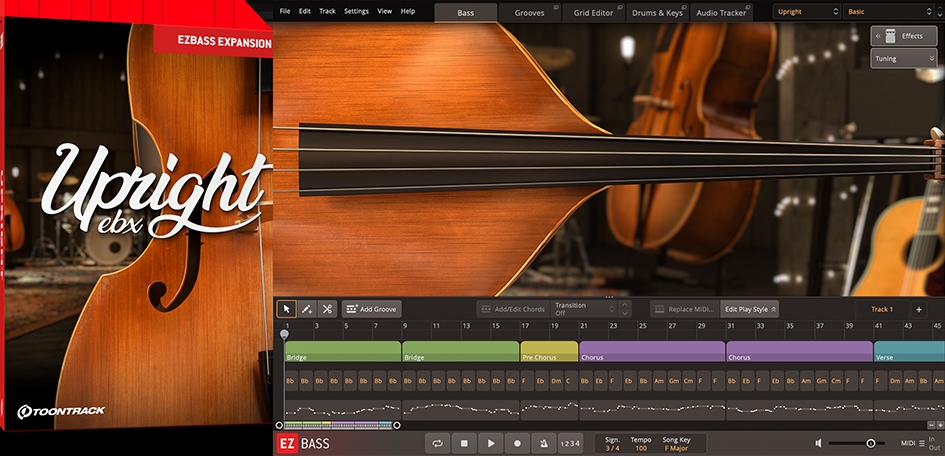Screen dimensions: 945x456
Task: Start playback with the play button
Action: [491, 443]
